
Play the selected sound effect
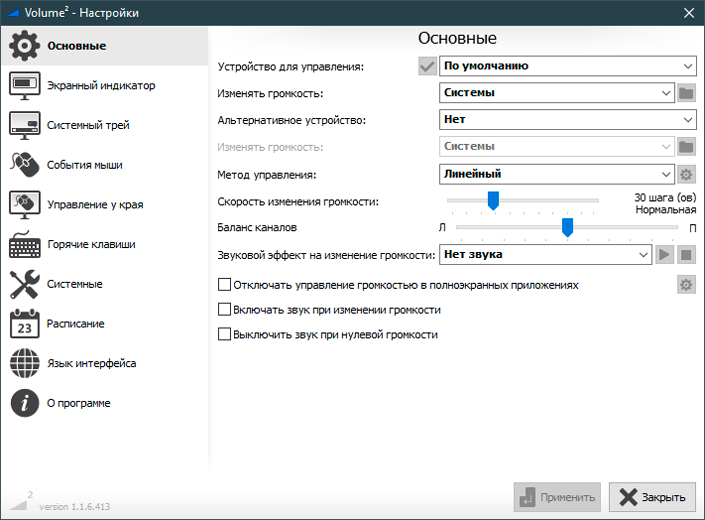[x=664, y=255]
